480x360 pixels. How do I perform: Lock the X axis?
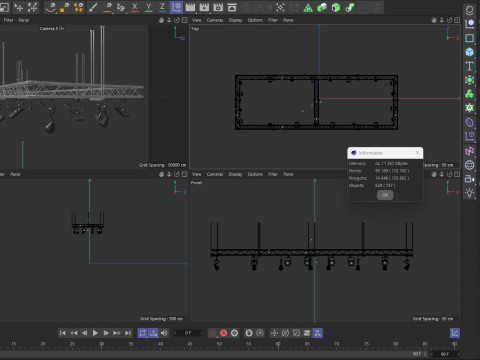[x=135, y=7]
